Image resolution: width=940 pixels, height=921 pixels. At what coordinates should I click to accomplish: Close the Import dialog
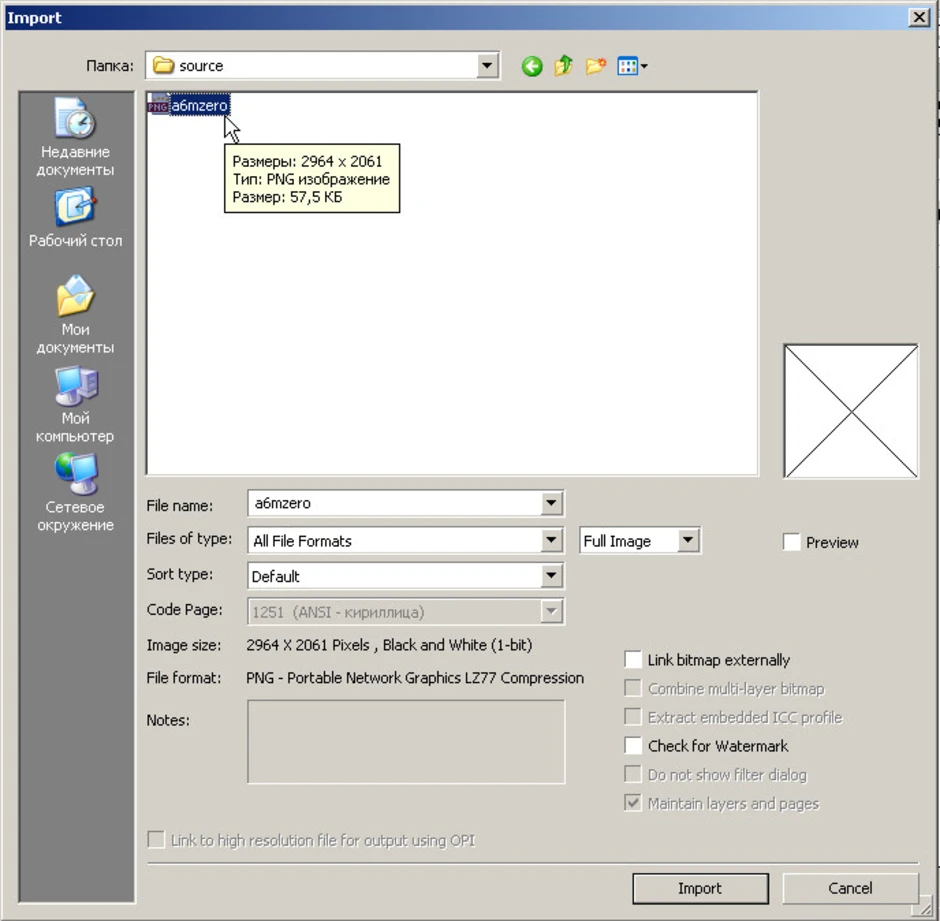[x=918, y=17]
